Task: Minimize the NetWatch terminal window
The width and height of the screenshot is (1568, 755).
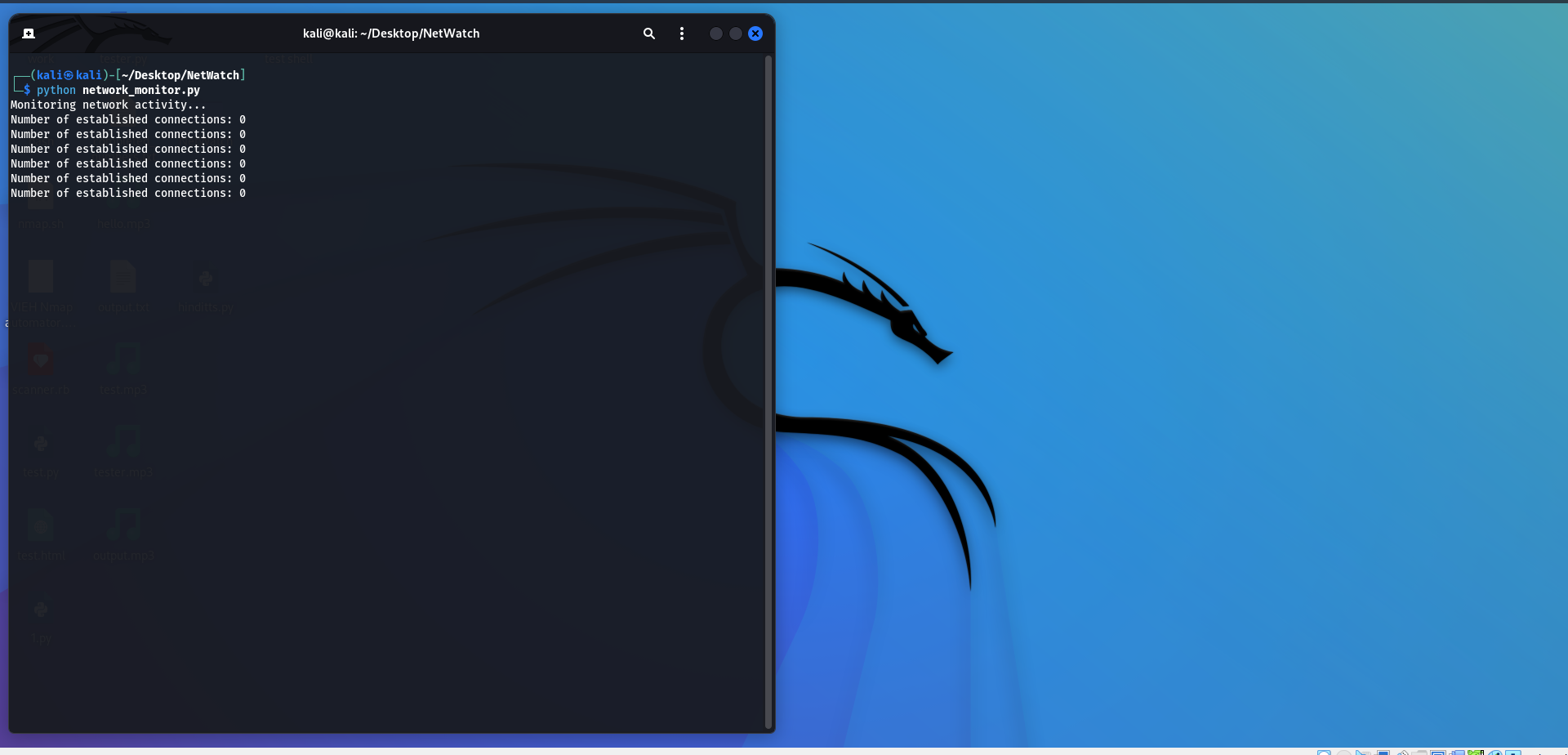Action: (716, 34)
